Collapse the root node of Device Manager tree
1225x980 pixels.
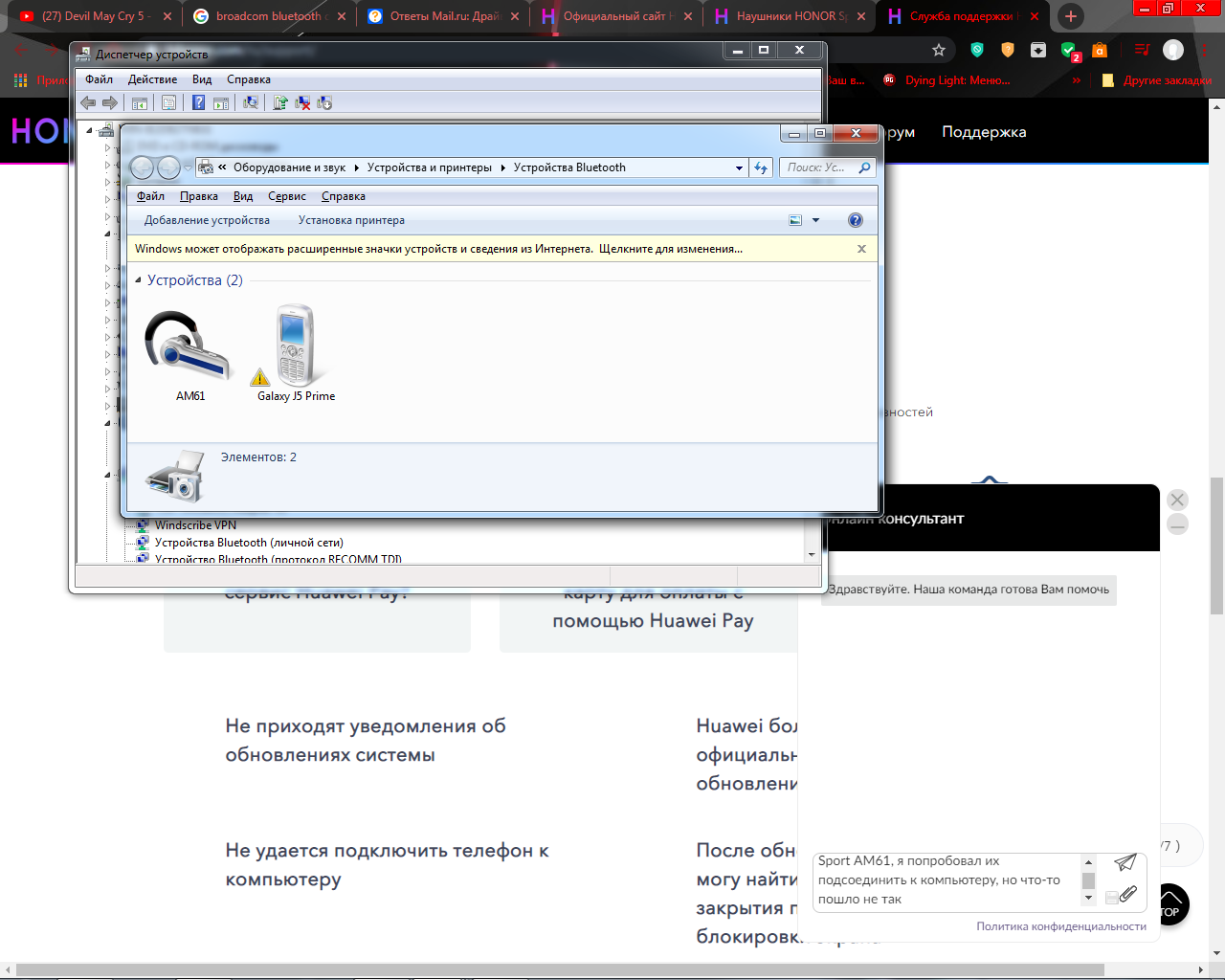click(90, 130)
